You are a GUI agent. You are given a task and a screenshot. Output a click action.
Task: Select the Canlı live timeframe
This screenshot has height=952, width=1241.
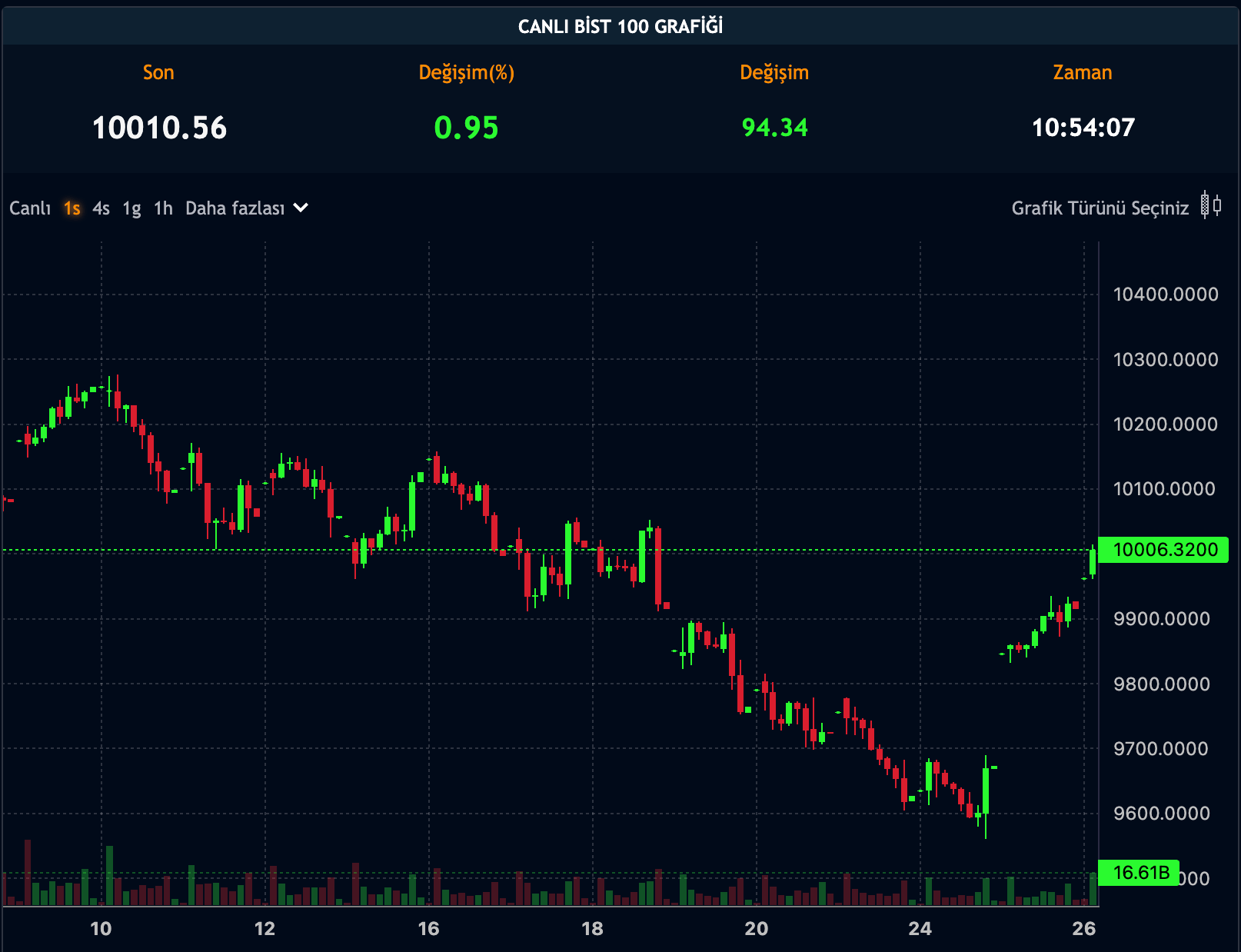(x=30, y=208)
